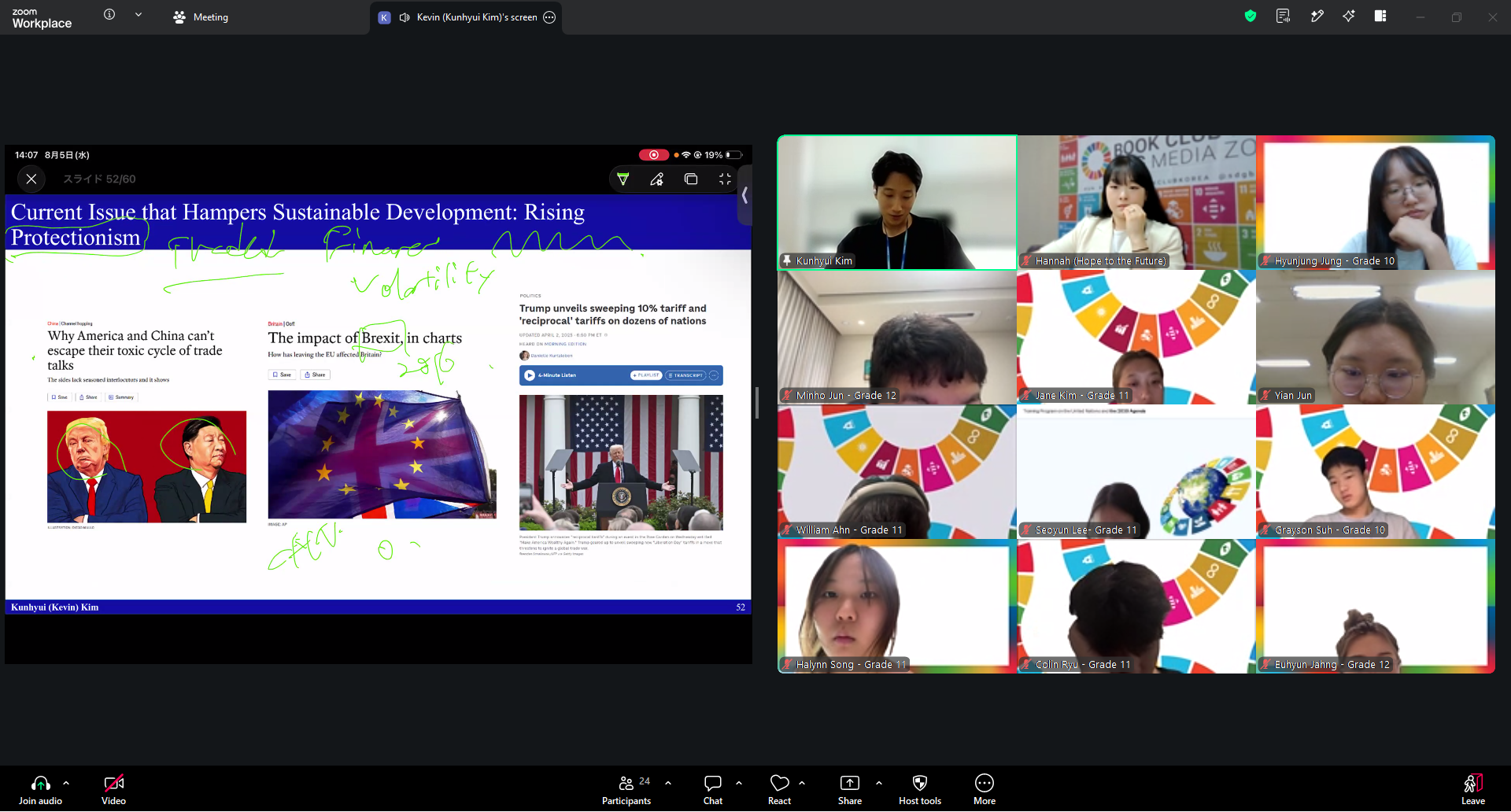
Task: Select Kevin (Kunhyui Kim)'s screen tab
Action: coord(467,17)
